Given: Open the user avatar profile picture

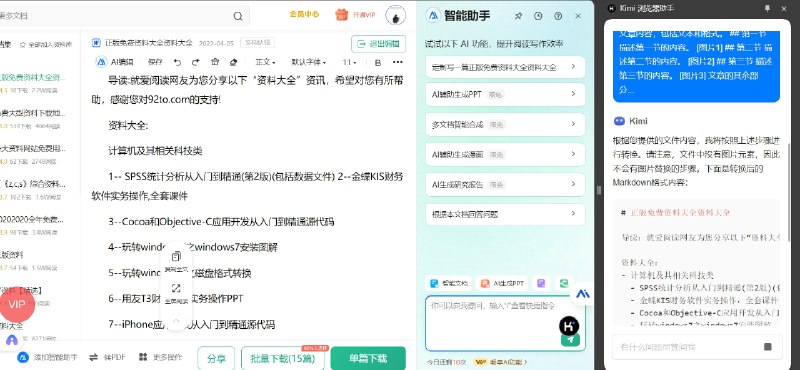Looking at the screenshot, I should pyautogui.click(x=395, y=16).
